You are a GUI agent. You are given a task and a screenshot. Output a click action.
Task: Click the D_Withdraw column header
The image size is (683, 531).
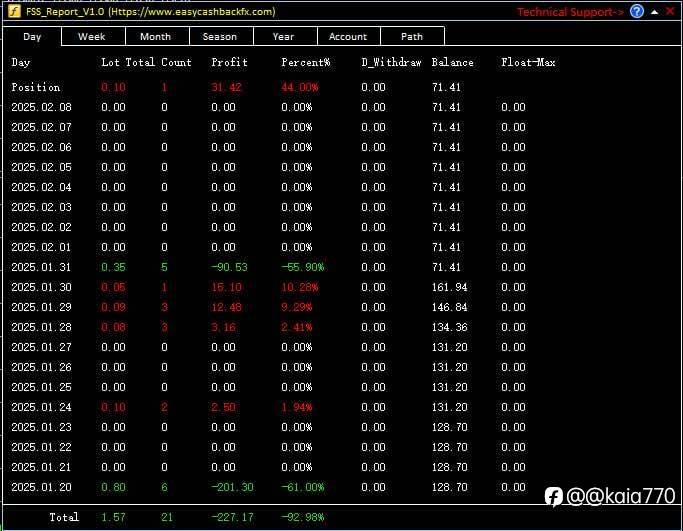tap(391, 62)
